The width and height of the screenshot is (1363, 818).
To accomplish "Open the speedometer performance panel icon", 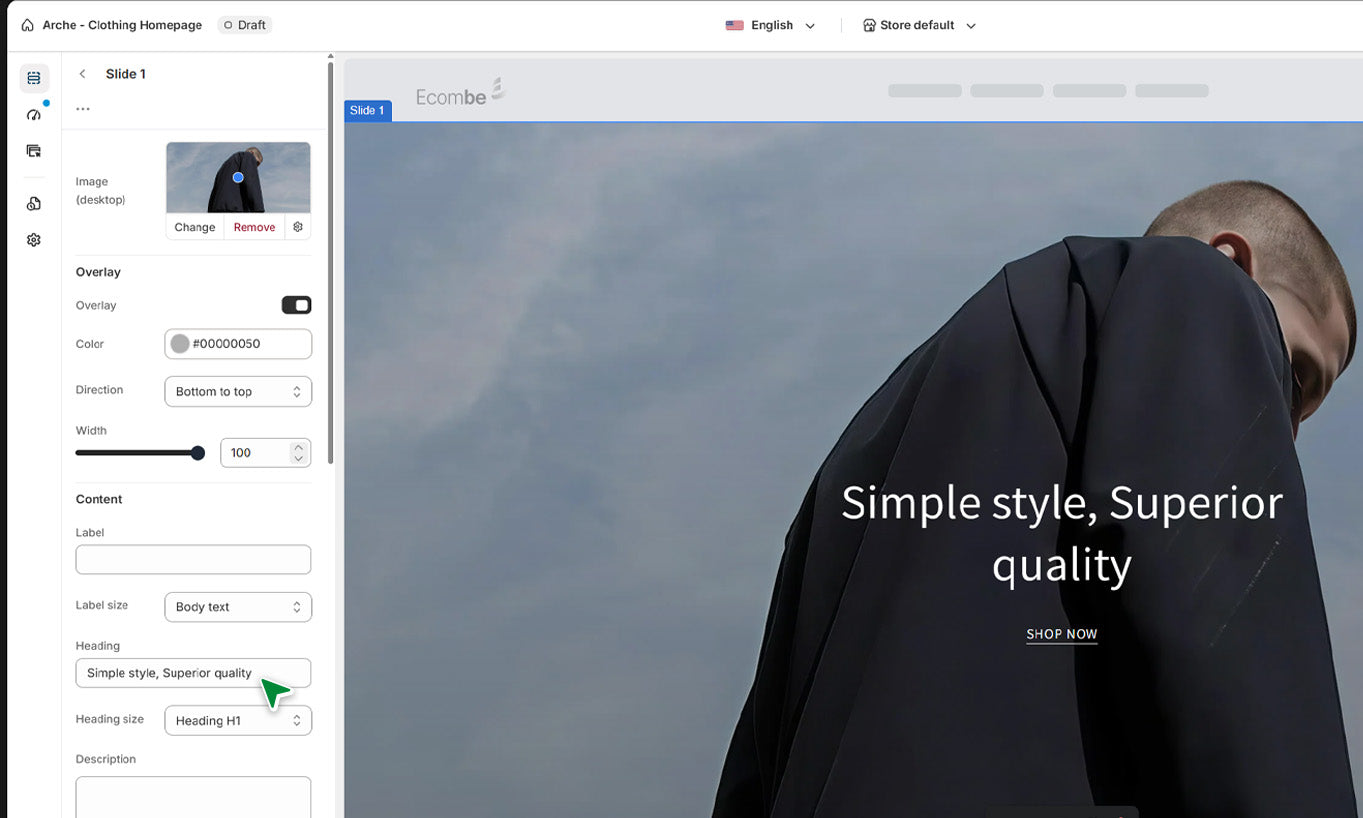I will click(x=34, y=115).
